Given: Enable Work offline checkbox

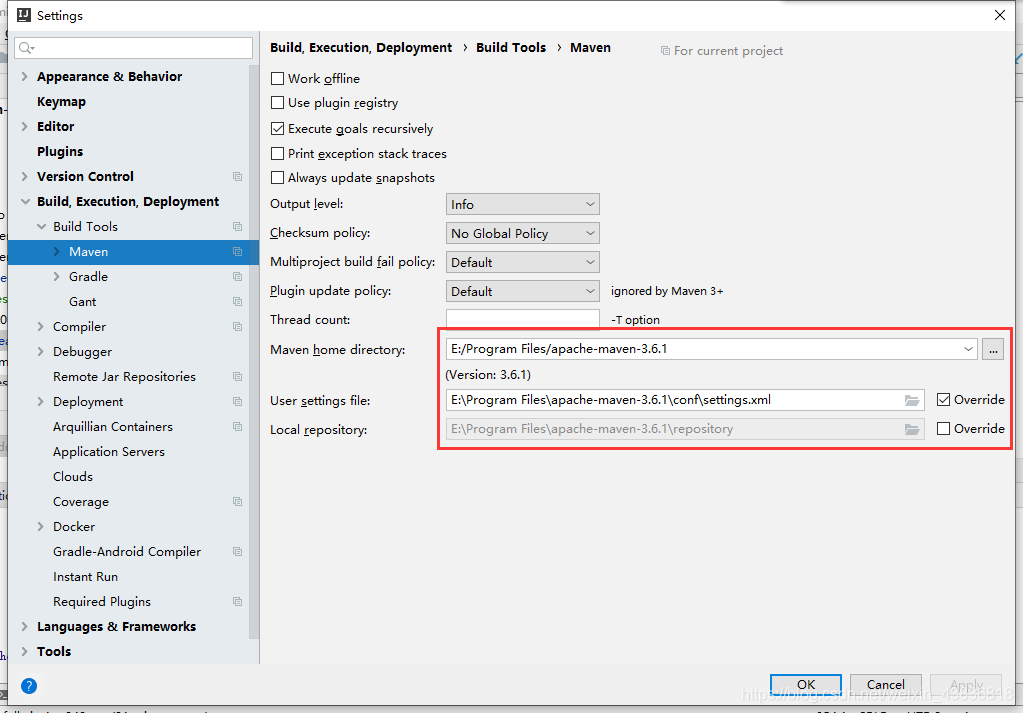Looking at the screenshot, I should tap(277, 78).
